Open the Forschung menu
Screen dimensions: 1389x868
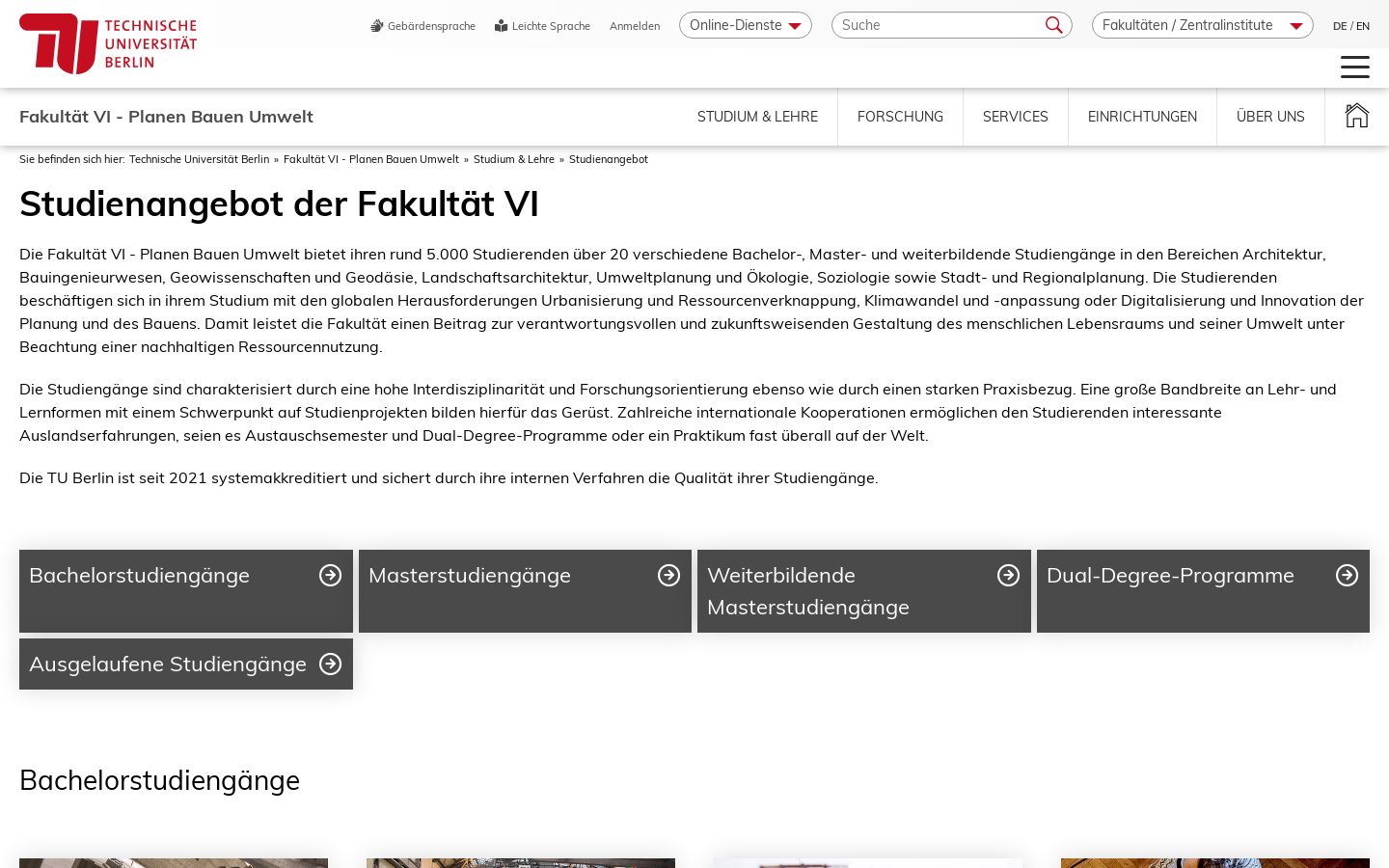point(900,117)
